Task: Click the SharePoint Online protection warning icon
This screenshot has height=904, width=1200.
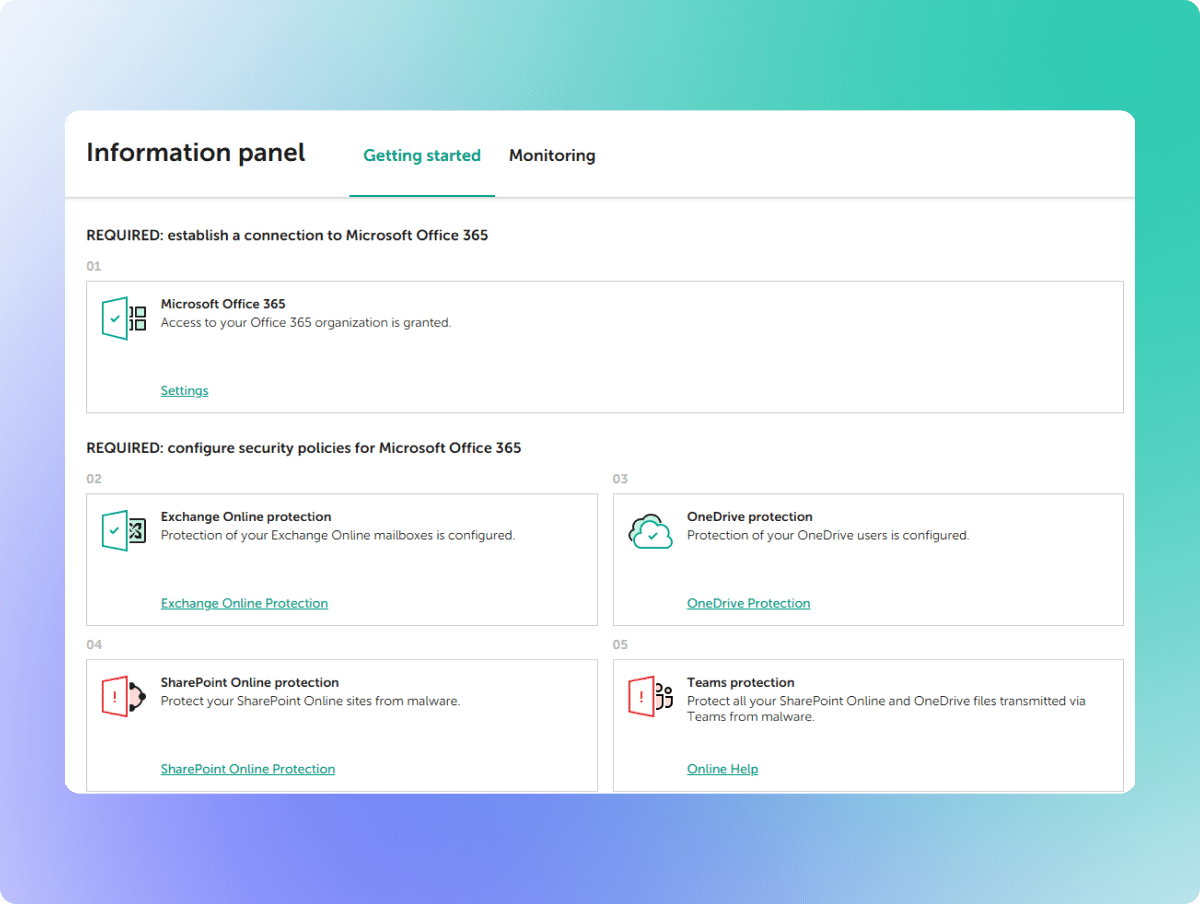Action: point(124,697)
